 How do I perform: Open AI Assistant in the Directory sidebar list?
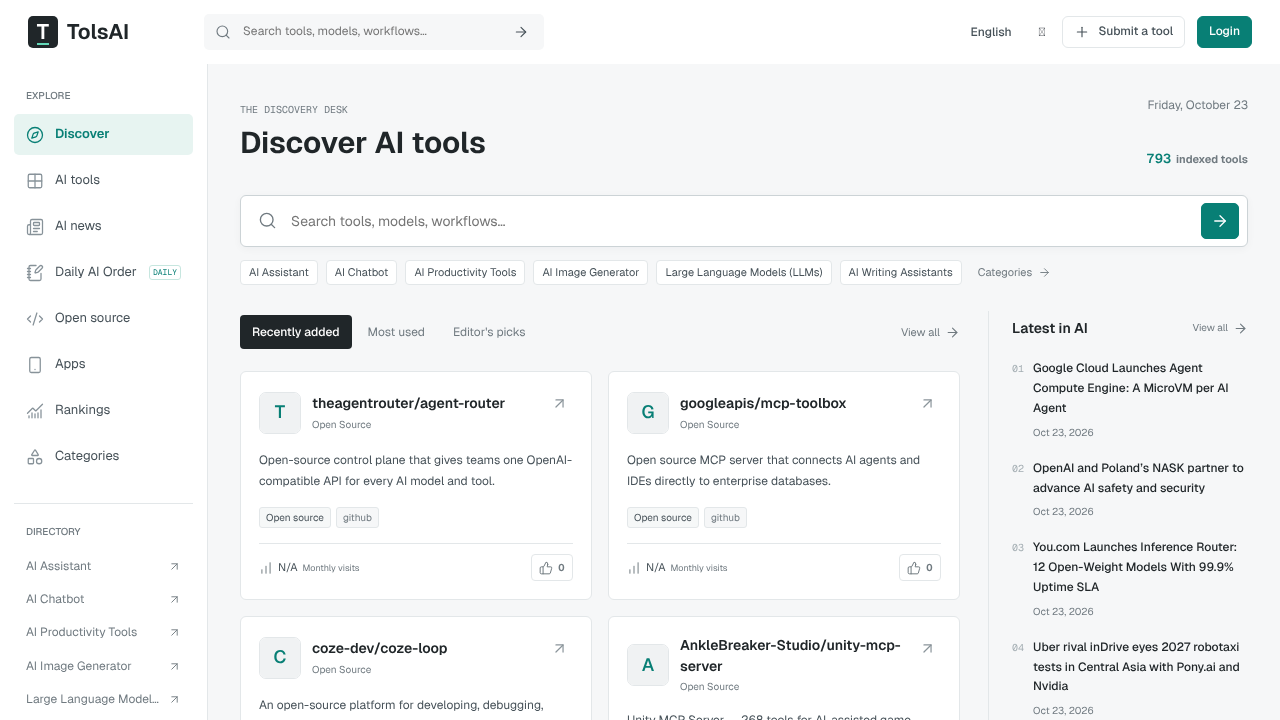(x=103, y=566)
